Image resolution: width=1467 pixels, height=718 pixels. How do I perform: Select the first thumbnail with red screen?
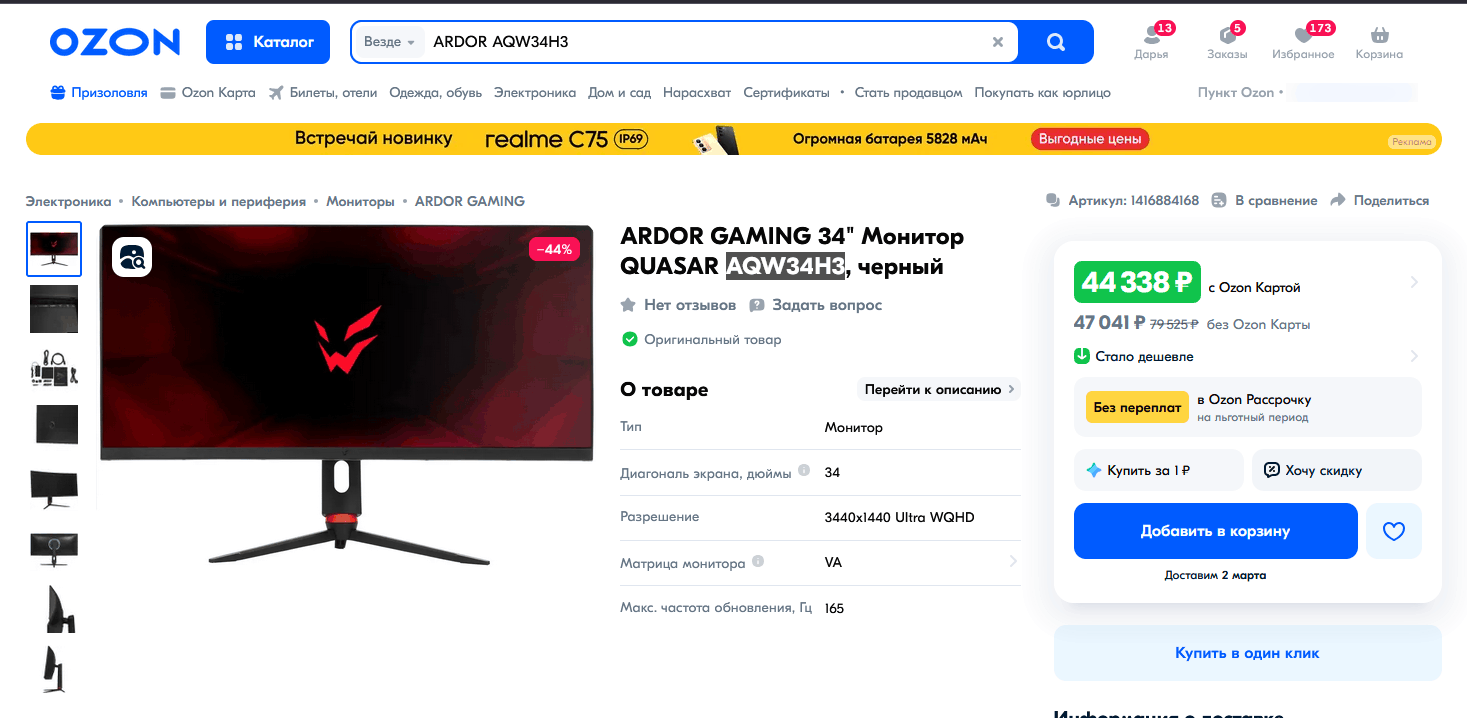(x=54, y=249)
